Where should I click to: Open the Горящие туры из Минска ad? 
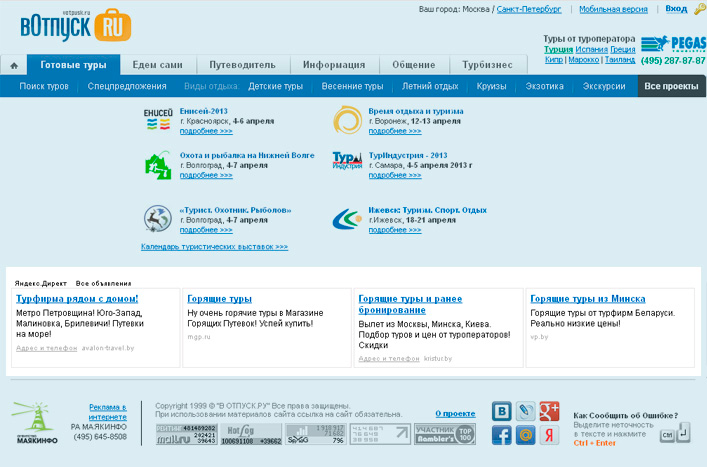[588, 299]
